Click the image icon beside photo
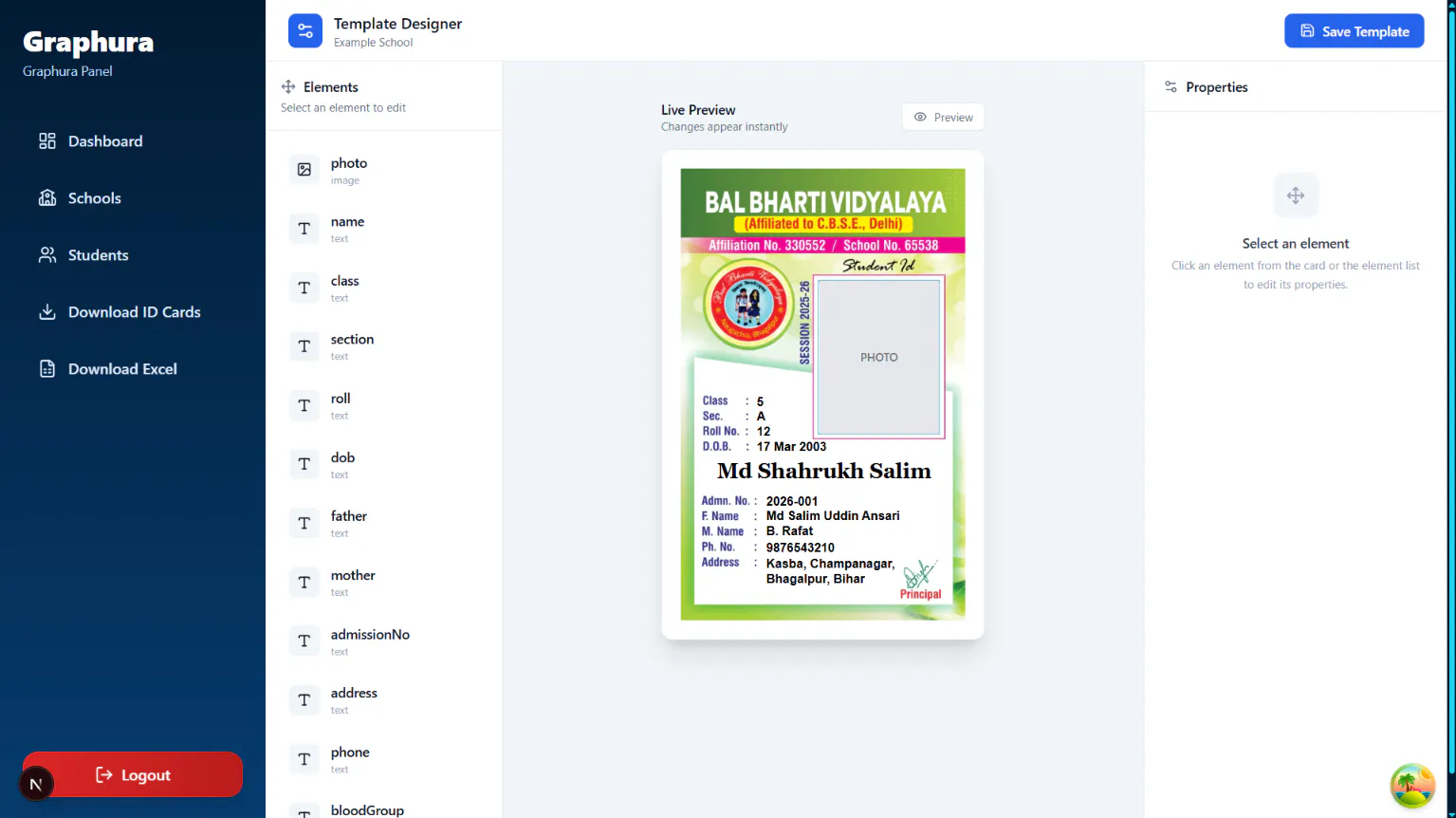This screenshot has width=1456, height=818. coord(304,170)
